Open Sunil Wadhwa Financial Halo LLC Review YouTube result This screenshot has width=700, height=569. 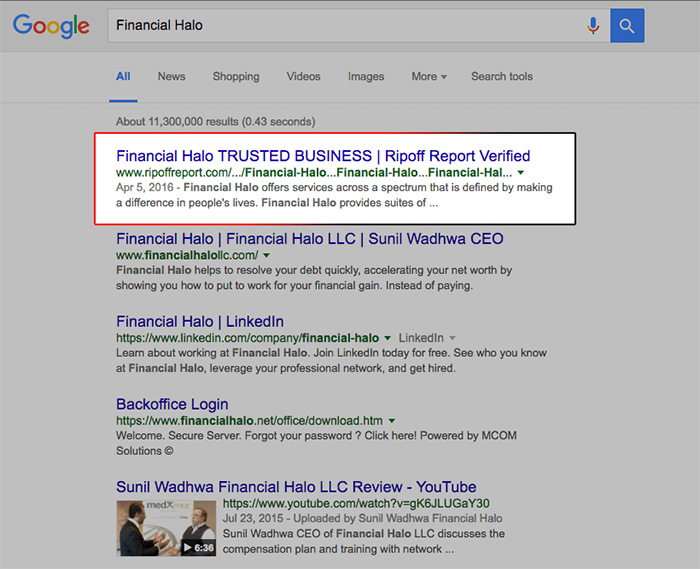296,486
